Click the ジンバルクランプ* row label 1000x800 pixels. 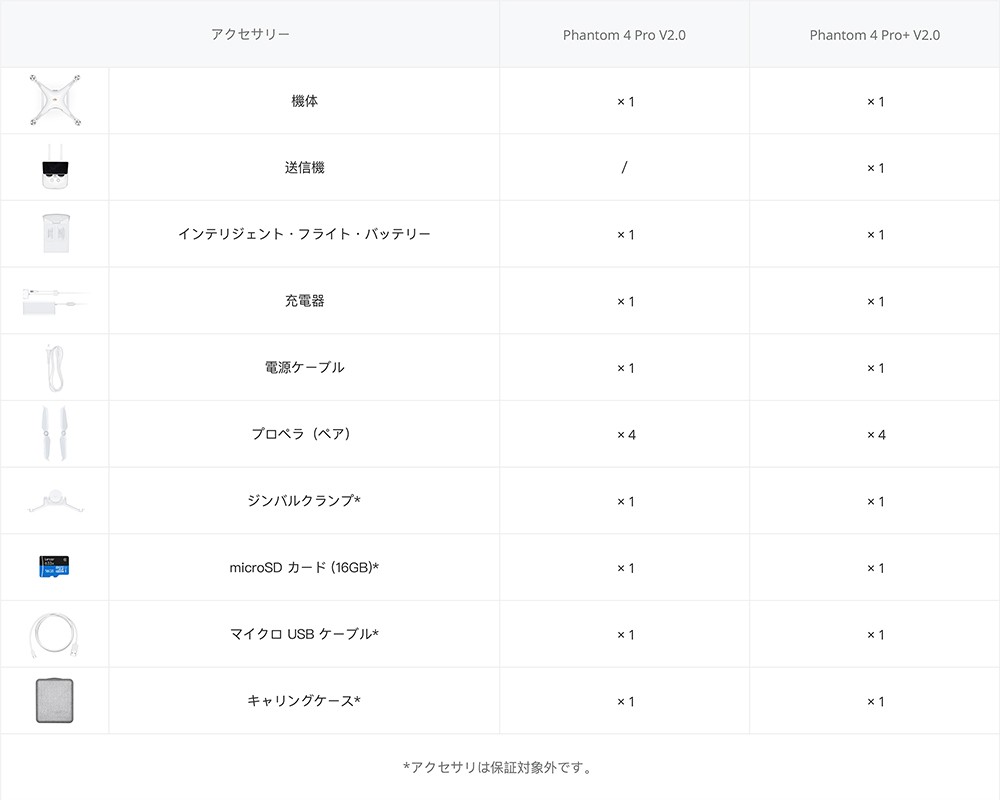click(304, 501)
